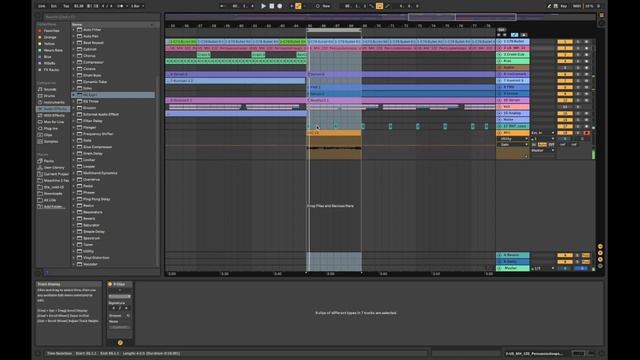This screenshot has width=640, height=360.
Task: Select the Ping Pong Delay entry
Action: tap(97, 199)
